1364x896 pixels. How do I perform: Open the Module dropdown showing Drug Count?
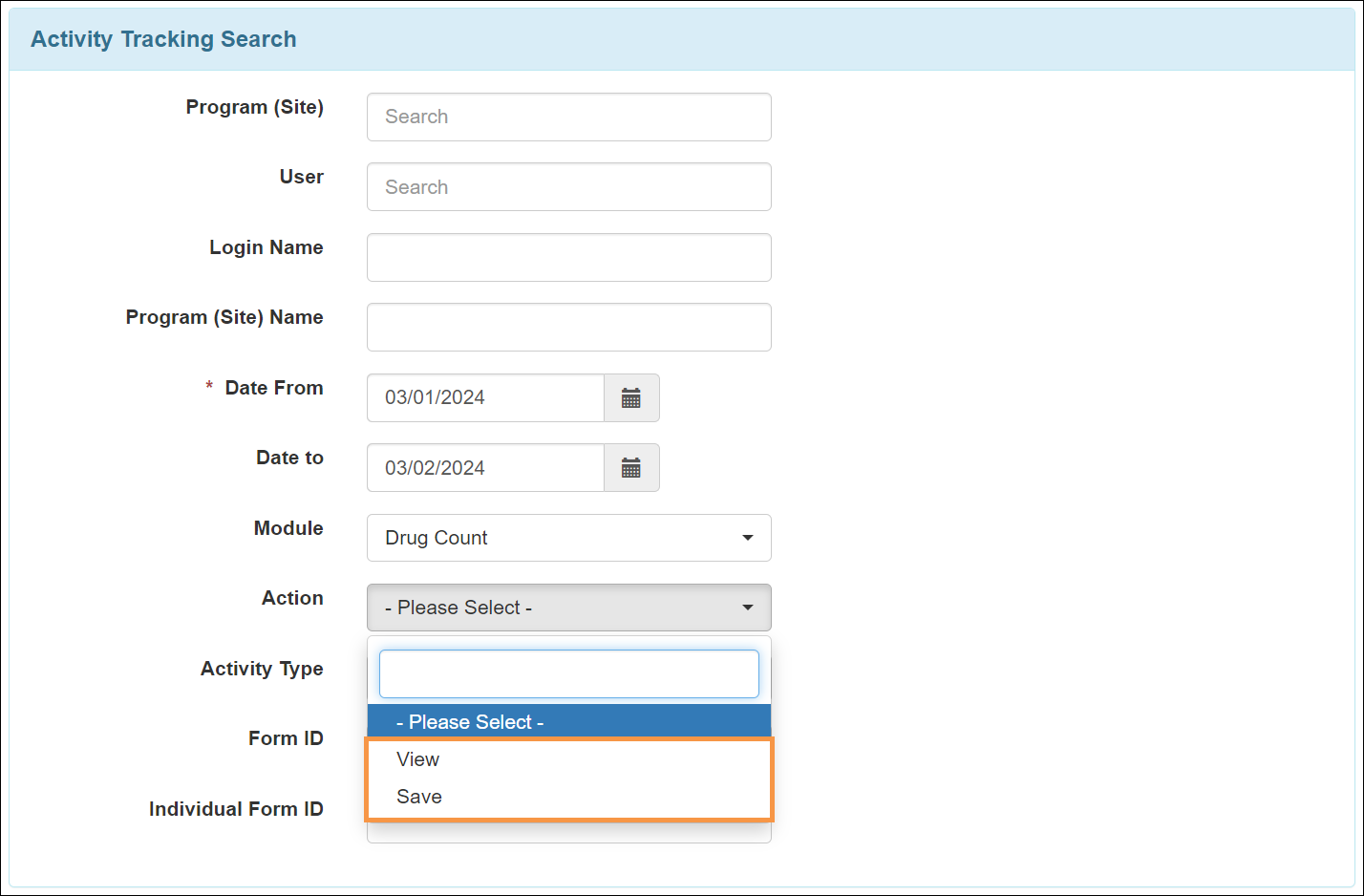[569, 538]
